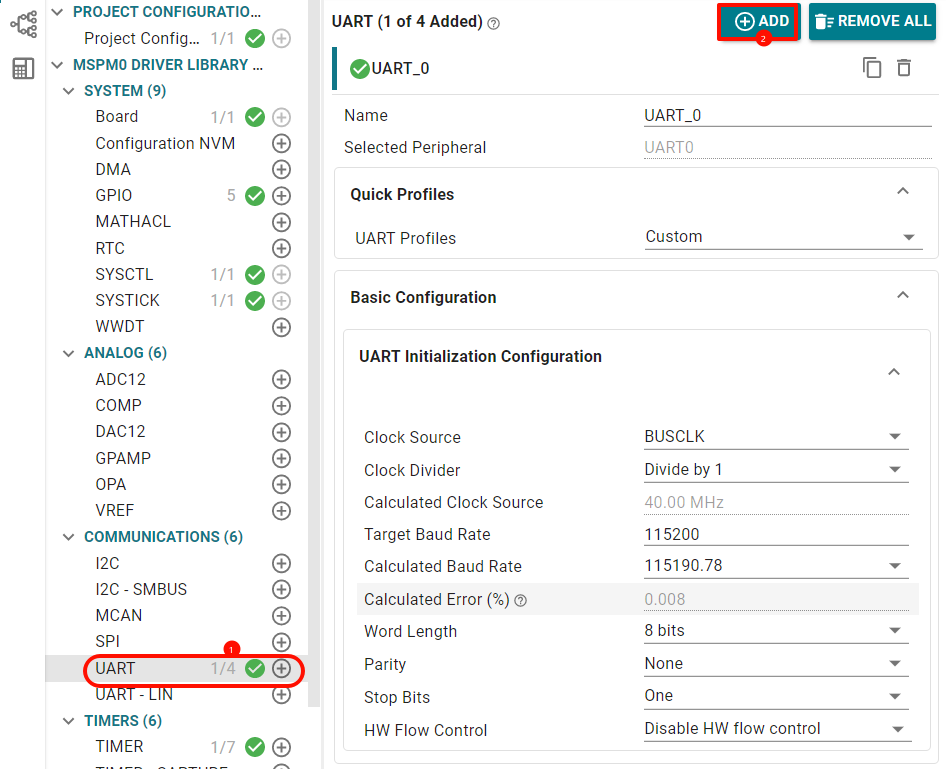Screen dimensions: 946x769
Task: Collapse the Basic Configuration section
Action: (x=903, y=296)
